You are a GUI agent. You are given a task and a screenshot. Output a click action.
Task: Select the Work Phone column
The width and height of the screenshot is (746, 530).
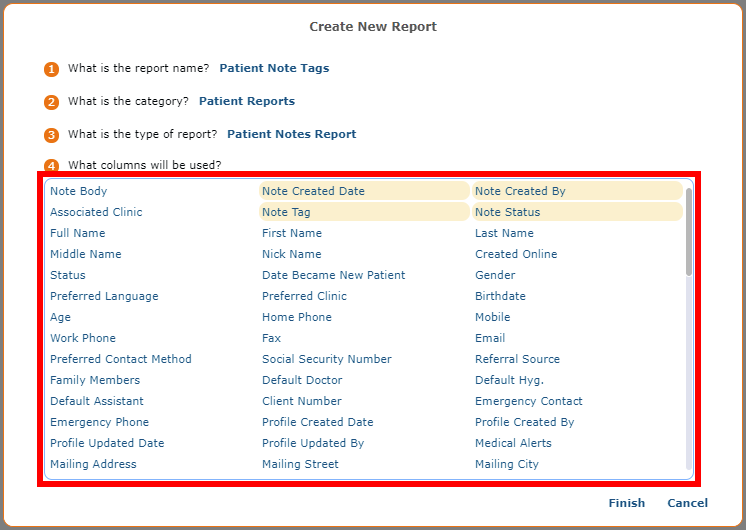coord(83,338)
